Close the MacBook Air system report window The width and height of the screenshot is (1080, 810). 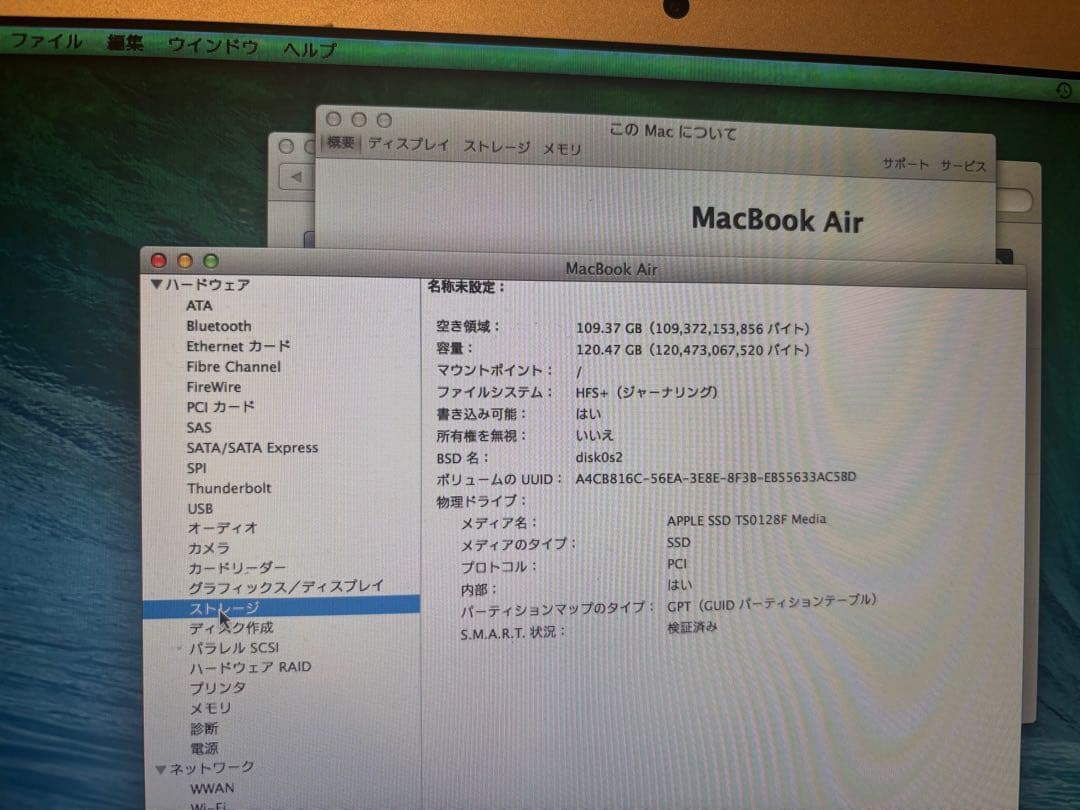click(158, 260)
